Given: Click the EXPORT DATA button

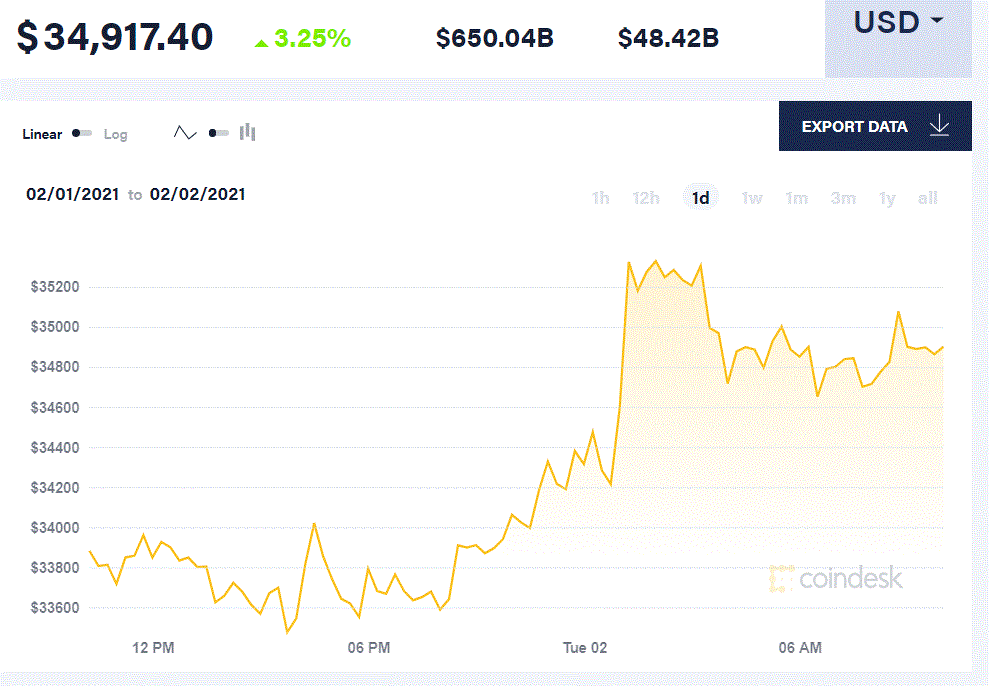Looking at the screenshot, I should [x=856, y=126].
